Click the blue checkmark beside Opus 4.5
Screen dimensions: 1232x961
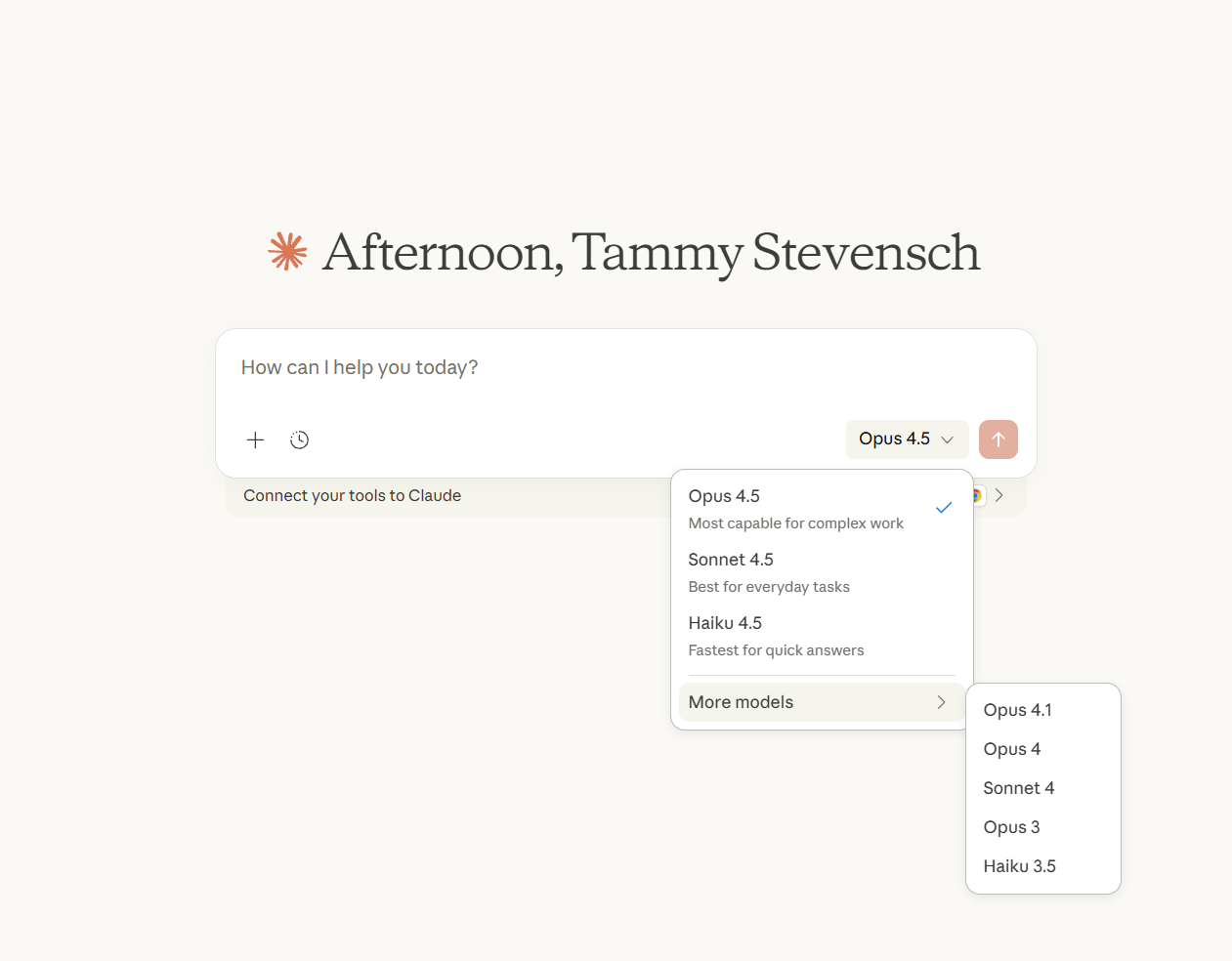tap(944, 508)
